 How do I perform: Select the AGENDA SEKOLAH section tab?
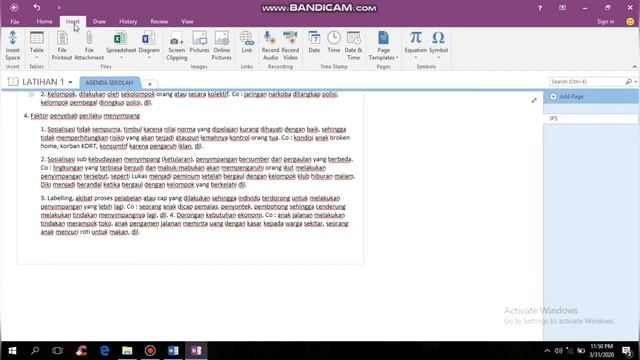pyautogui.click(x=109, y=82)
